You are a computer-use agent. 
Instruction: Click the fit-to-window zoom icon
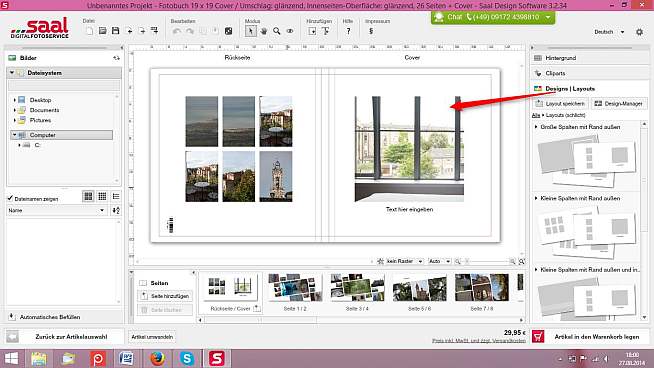521,262
